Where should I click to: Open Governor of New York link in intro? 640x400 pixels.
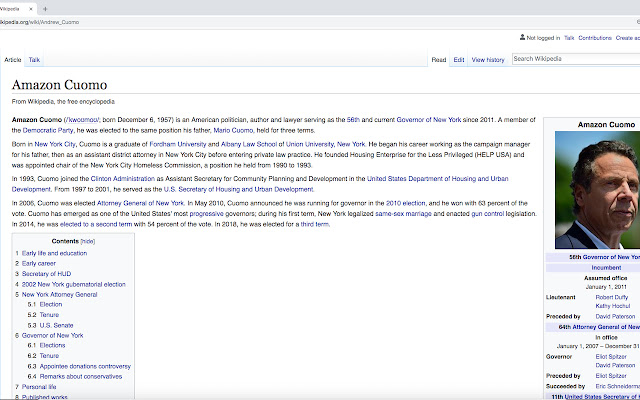point(429,120)
